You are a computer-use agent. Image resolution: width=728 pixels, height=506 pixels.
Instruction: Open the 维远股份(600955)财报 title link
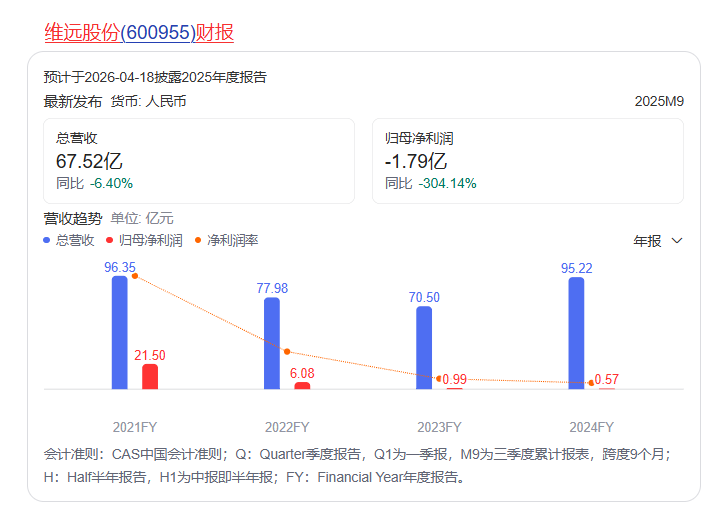tap(139, 32)
